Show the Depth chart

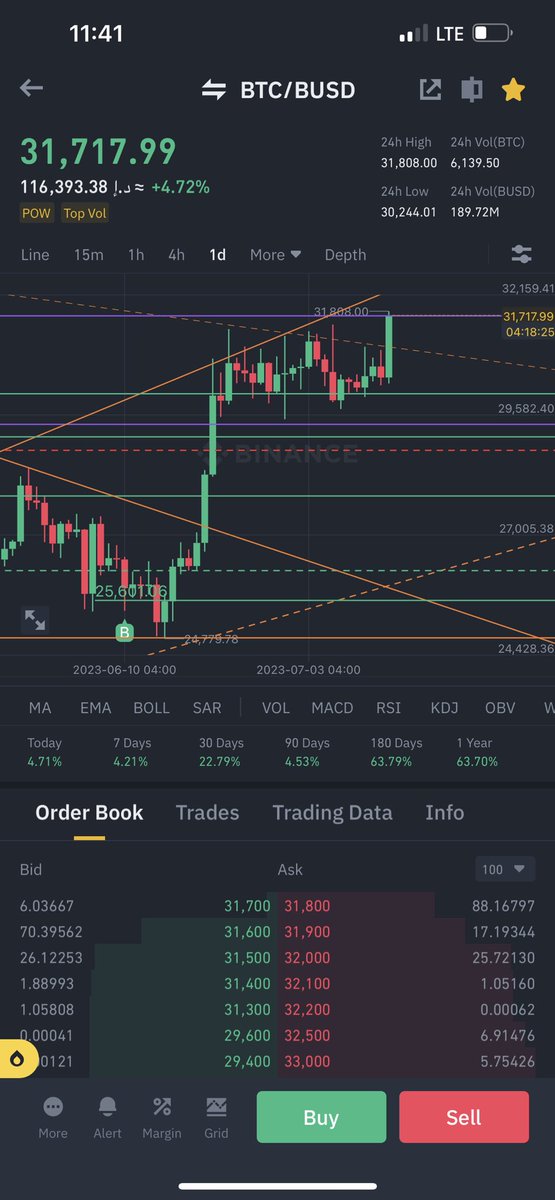345,255
